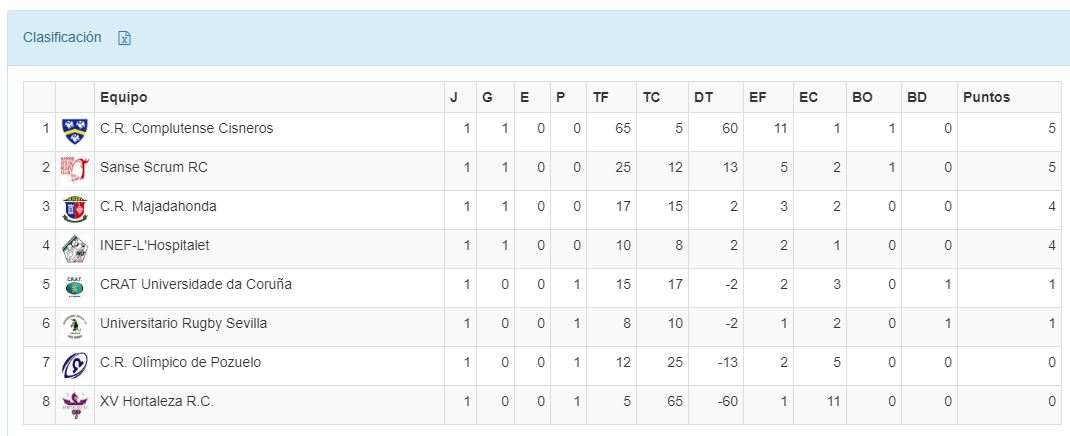The image size is (1070, 436).
Task: Click the Excel export icon beside Clasificación
Action: pyautogui.click(x=125, y=38)
